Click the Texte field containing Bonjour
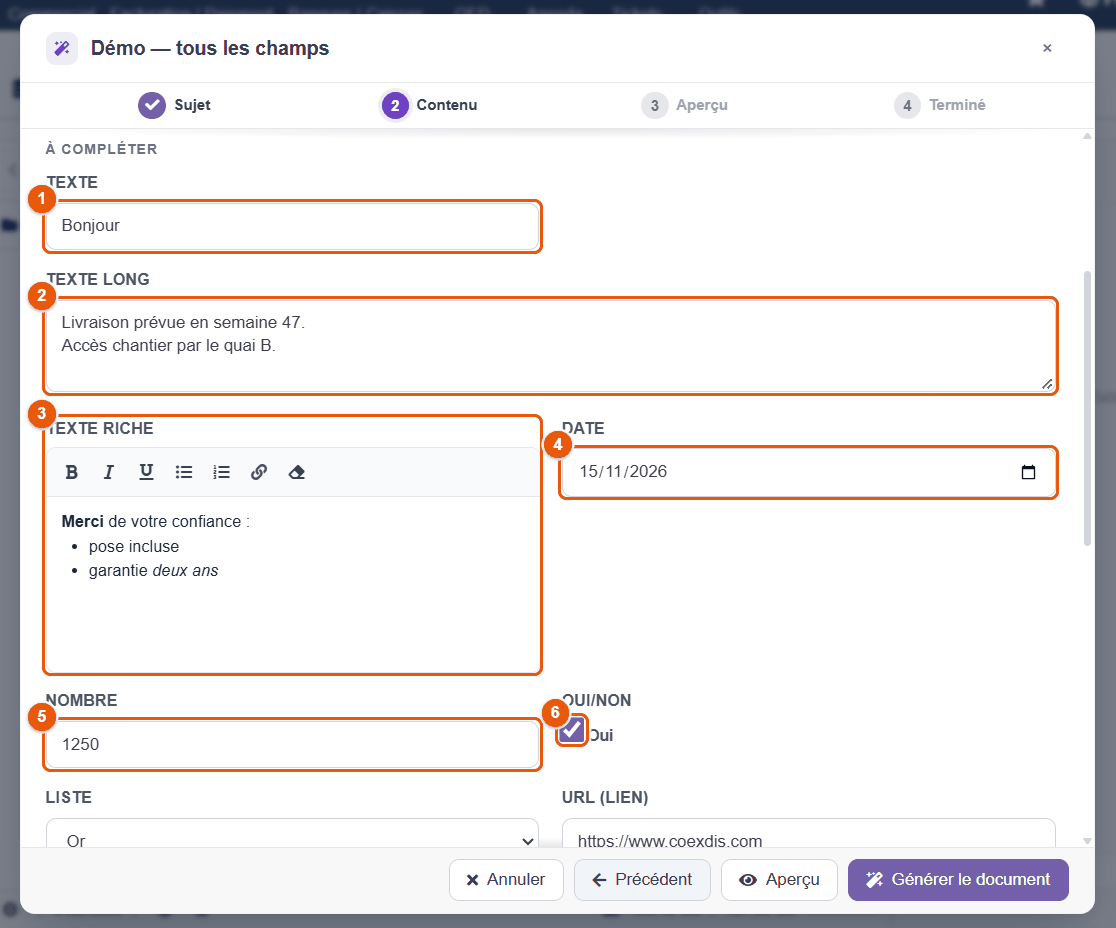Image resolution: width=1116 pixels, height=928 pixels. tap(293, 226)
